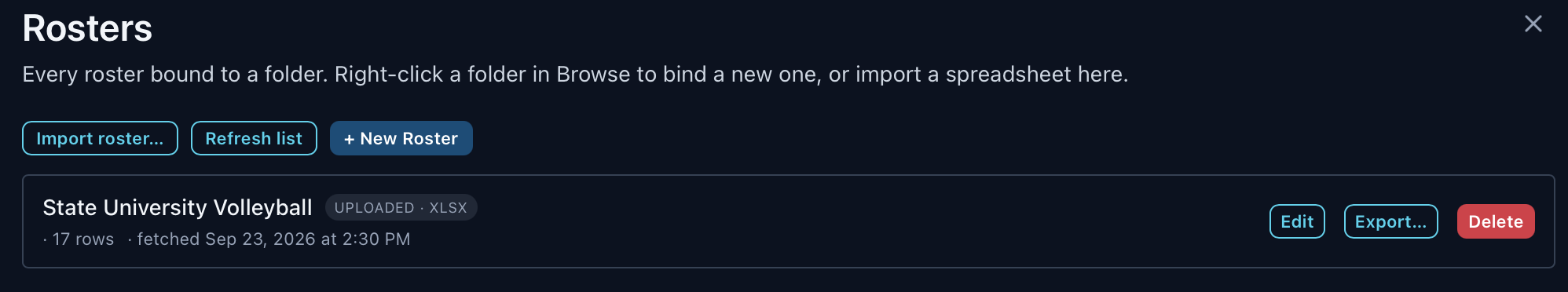Edit the State University Volleyball roster
The height and width of the screenshot is (292, 1568).
(x=1297, y=221)
